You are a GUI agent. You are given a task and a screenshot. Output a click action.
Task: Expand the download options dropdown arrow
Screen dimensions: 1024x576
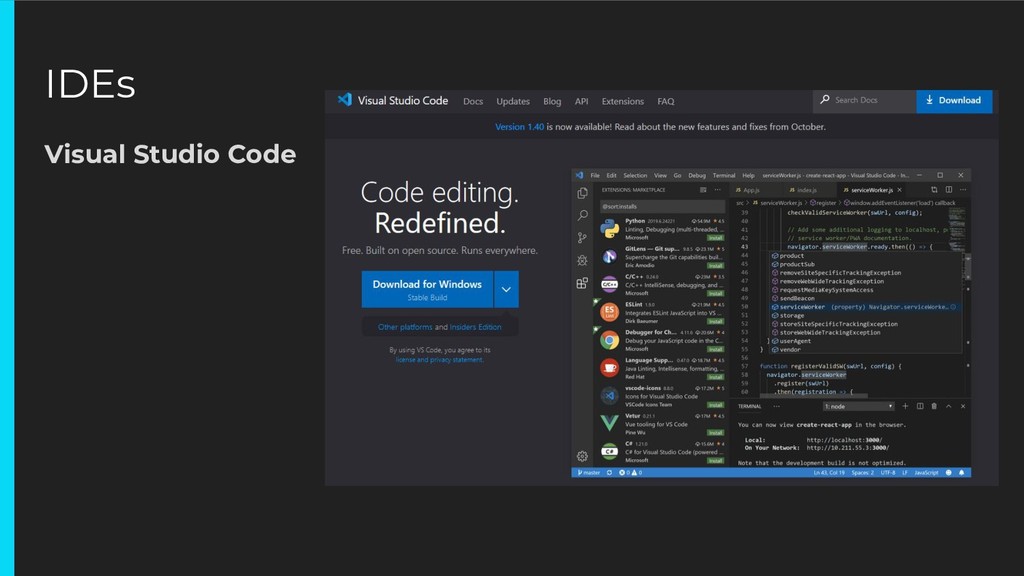pyautogui.click(x=506, y=289)
